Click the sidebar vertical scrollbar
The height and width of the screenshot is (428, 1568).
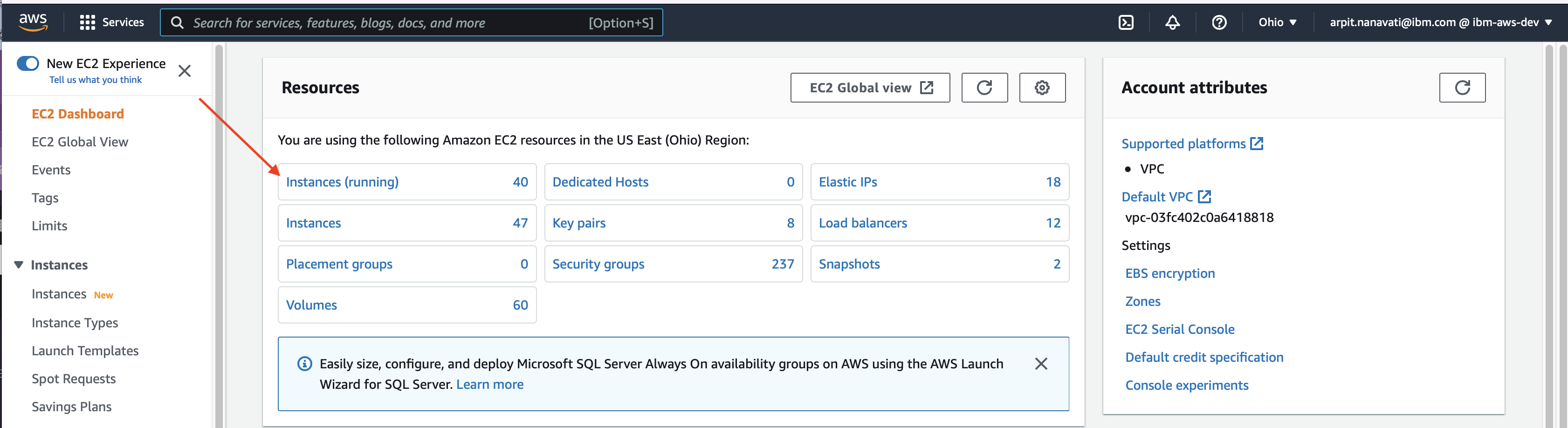[x=219, y=235]
